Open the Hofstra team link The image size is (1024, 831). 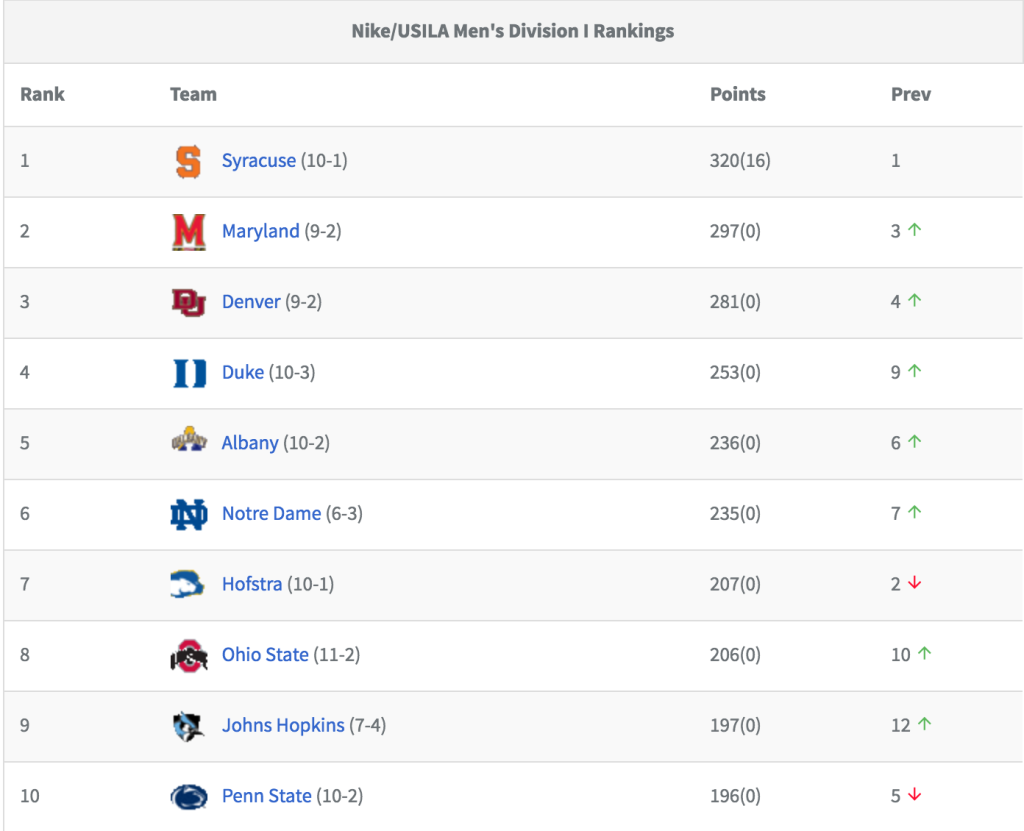click(x=252, y=584)
